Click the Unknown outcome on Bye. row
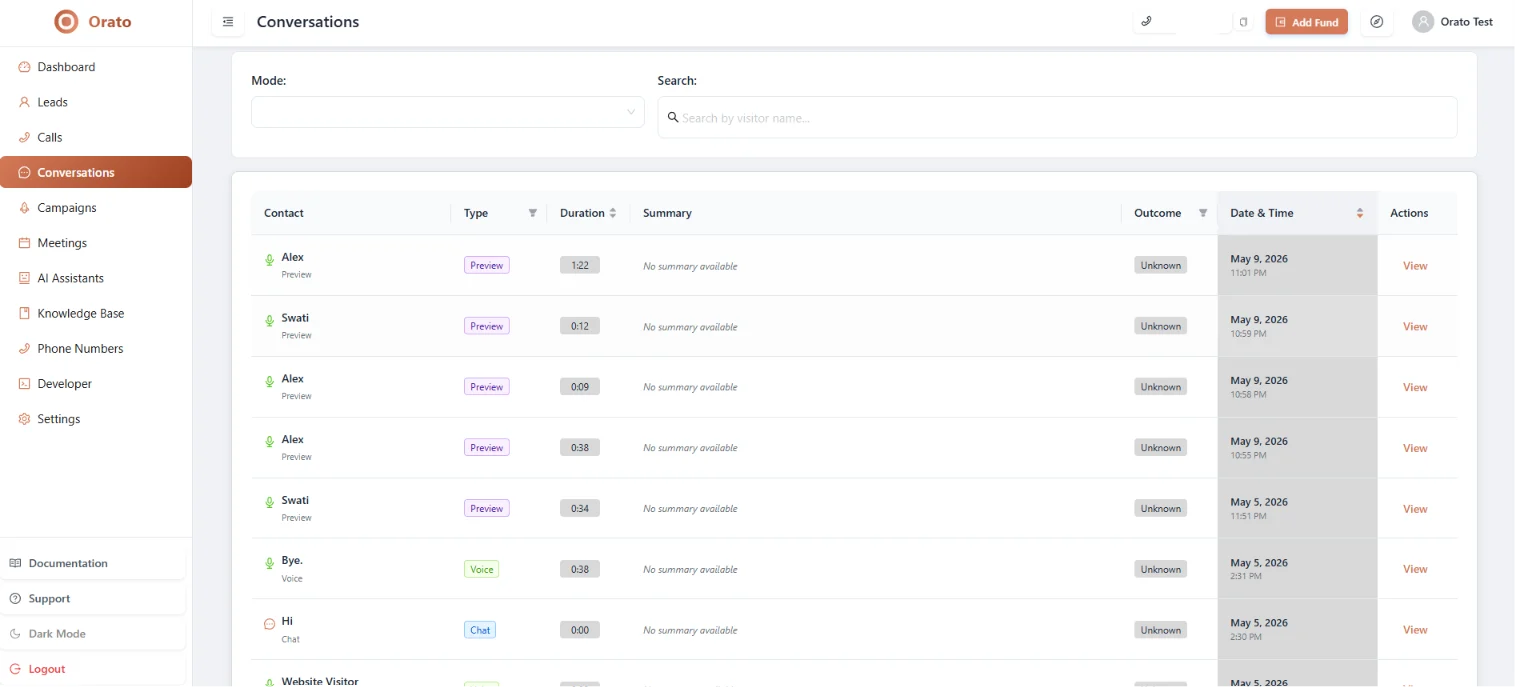The image size is (1515, 687). click(x=1161, y=569)
